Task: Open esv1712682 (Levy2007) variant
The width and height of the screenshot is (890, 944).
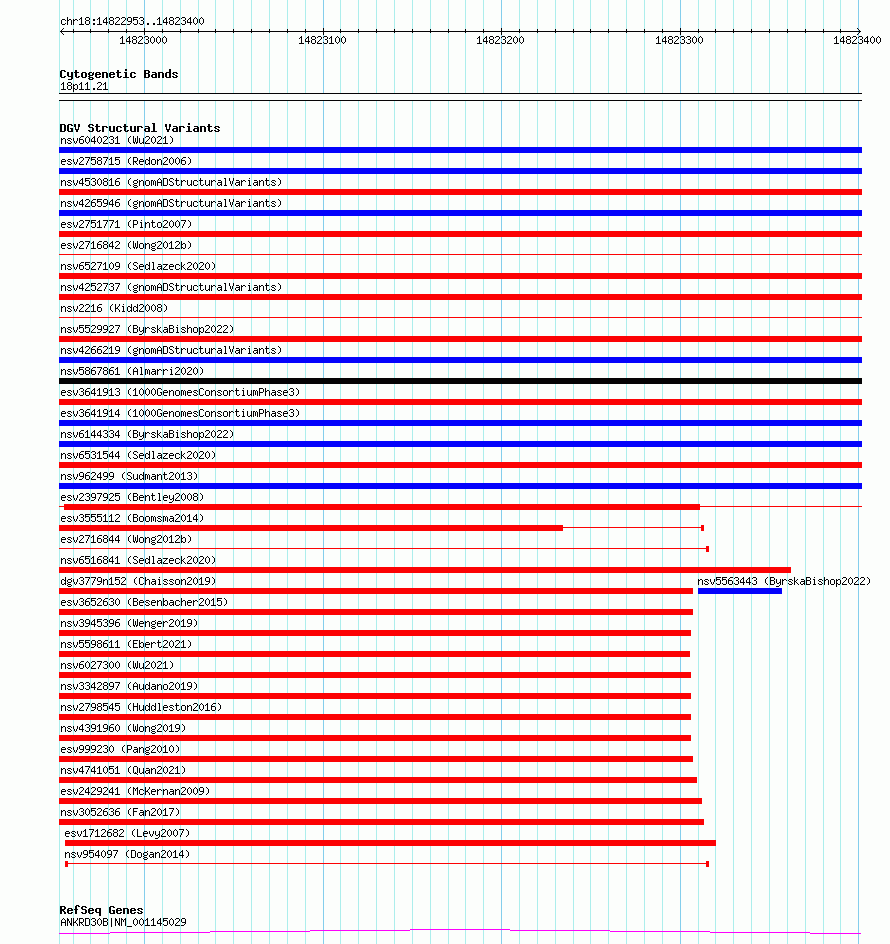Action: [x=127, y=834]
